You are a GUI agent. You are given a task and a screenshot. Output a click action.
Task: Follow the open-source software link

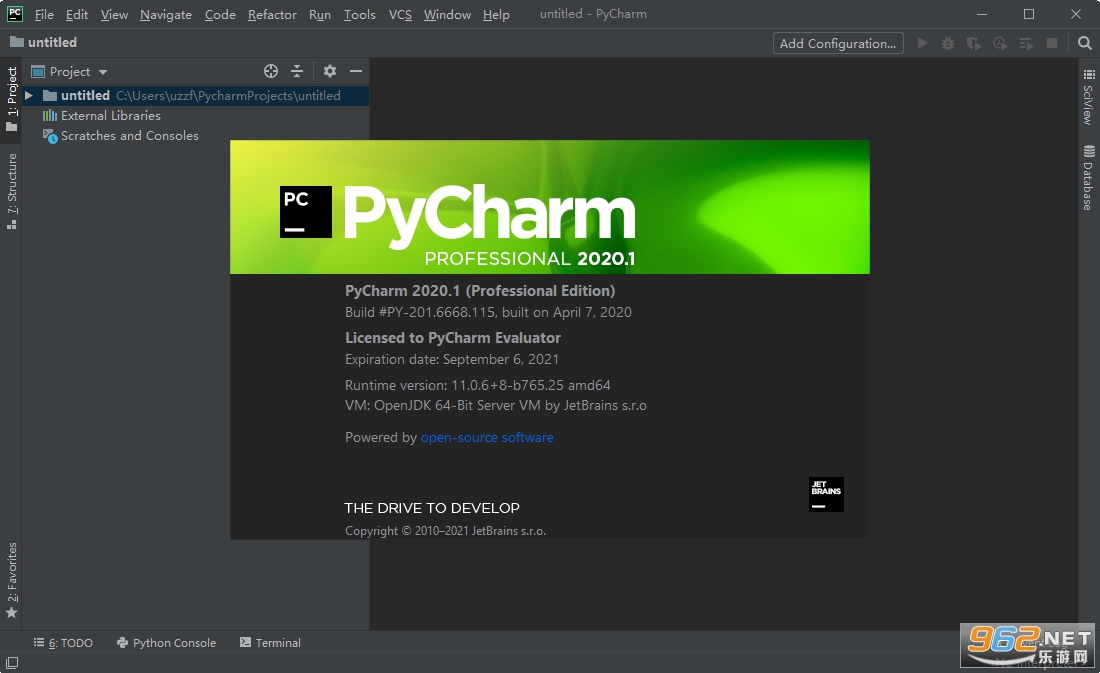(x=487, y=437)
